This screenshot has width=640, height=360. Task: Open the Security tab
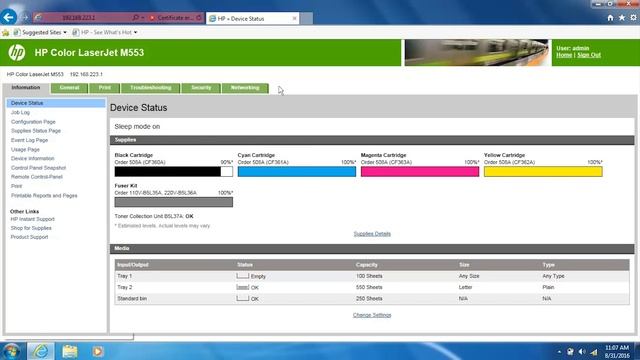click(201, 88)
